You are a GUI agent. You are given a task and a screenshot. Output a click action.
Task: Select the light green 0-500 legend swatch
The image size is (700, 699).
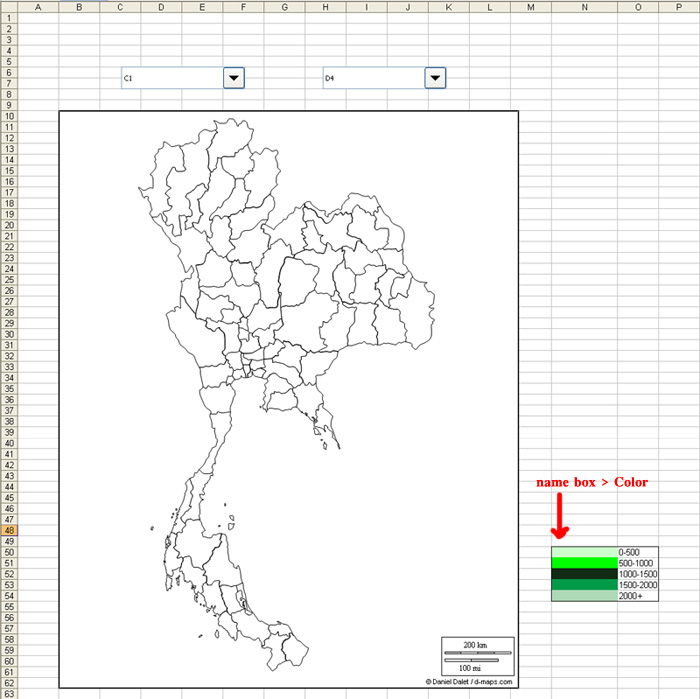[583, 552]
